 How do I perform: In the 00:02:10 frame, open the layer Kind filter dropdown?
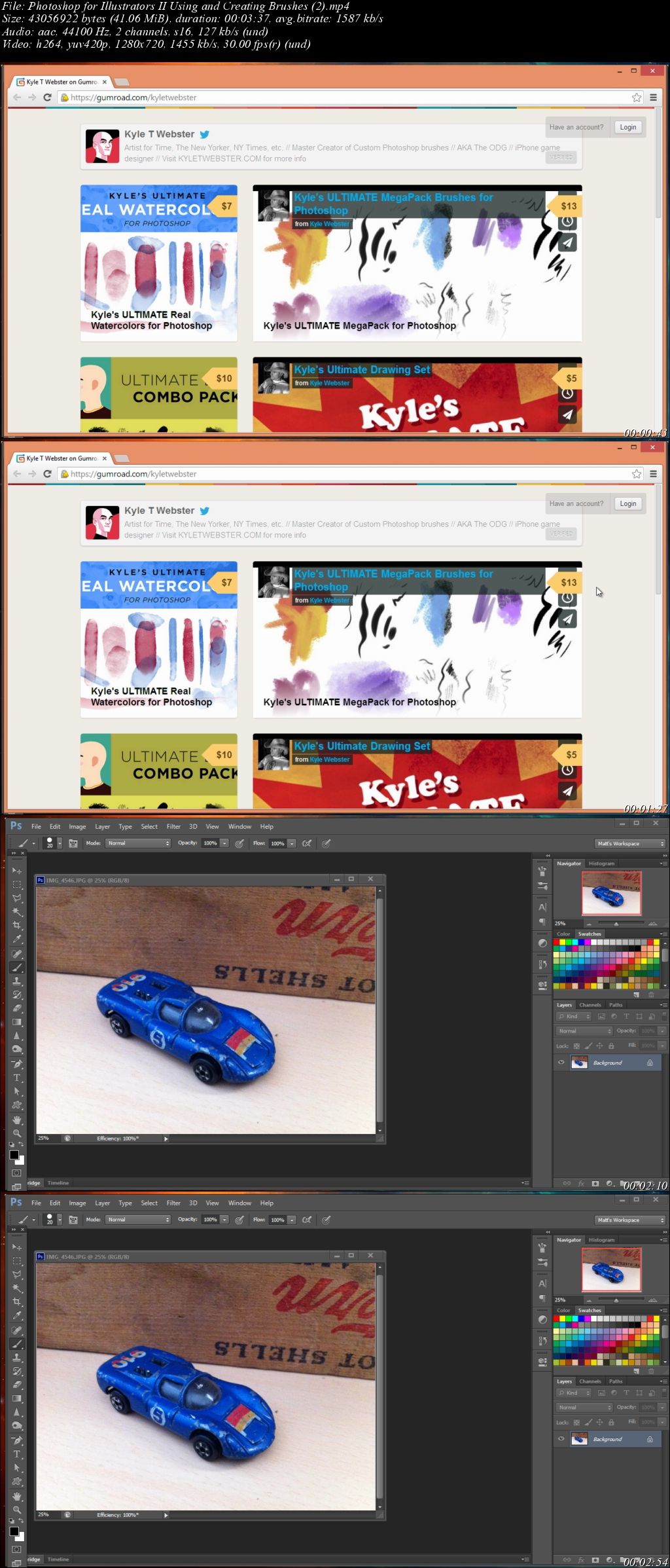574,1016
